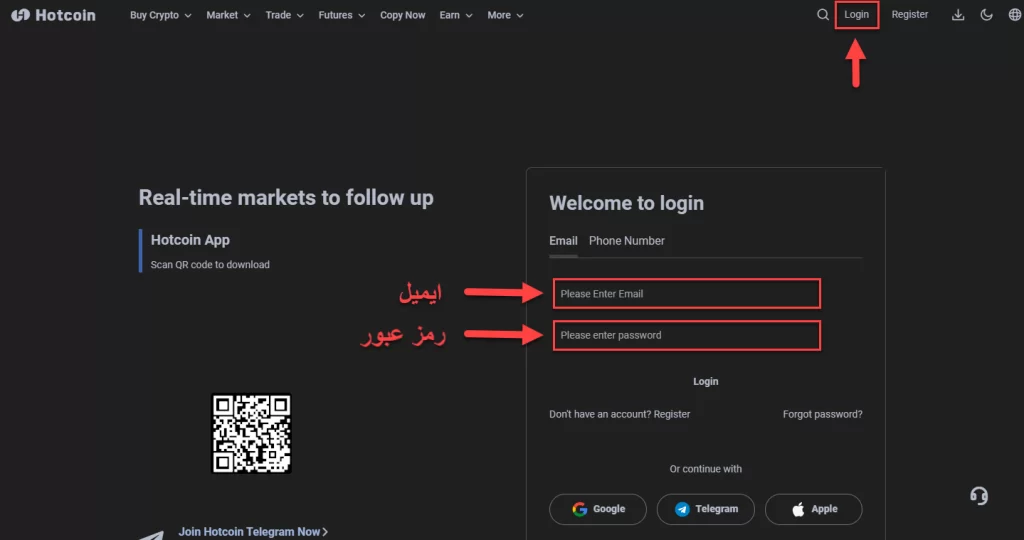Click the Forgot password link
Viewport: 1024px width, 540px height.
click(822, 414)
